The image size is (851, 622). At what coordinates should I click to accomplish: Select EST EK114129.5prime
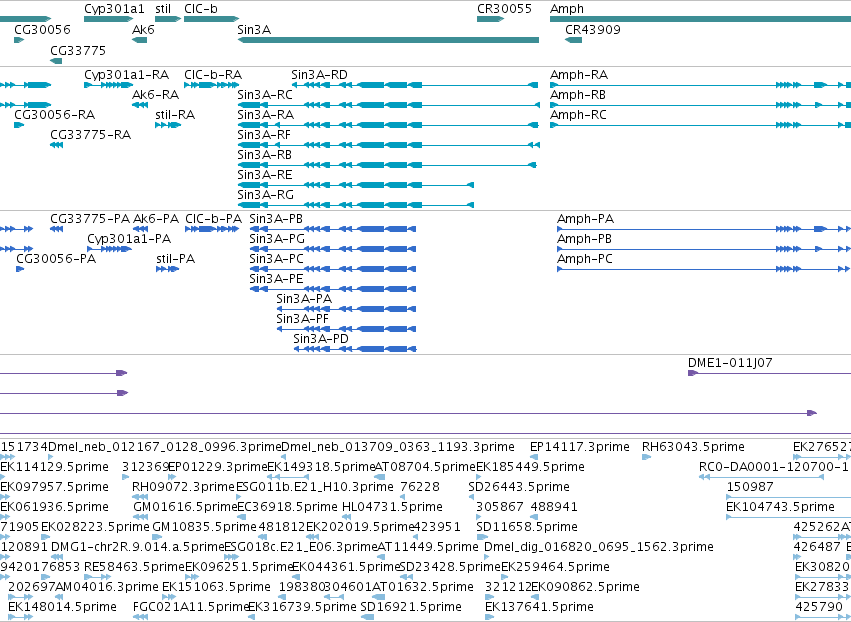point(4,477)
